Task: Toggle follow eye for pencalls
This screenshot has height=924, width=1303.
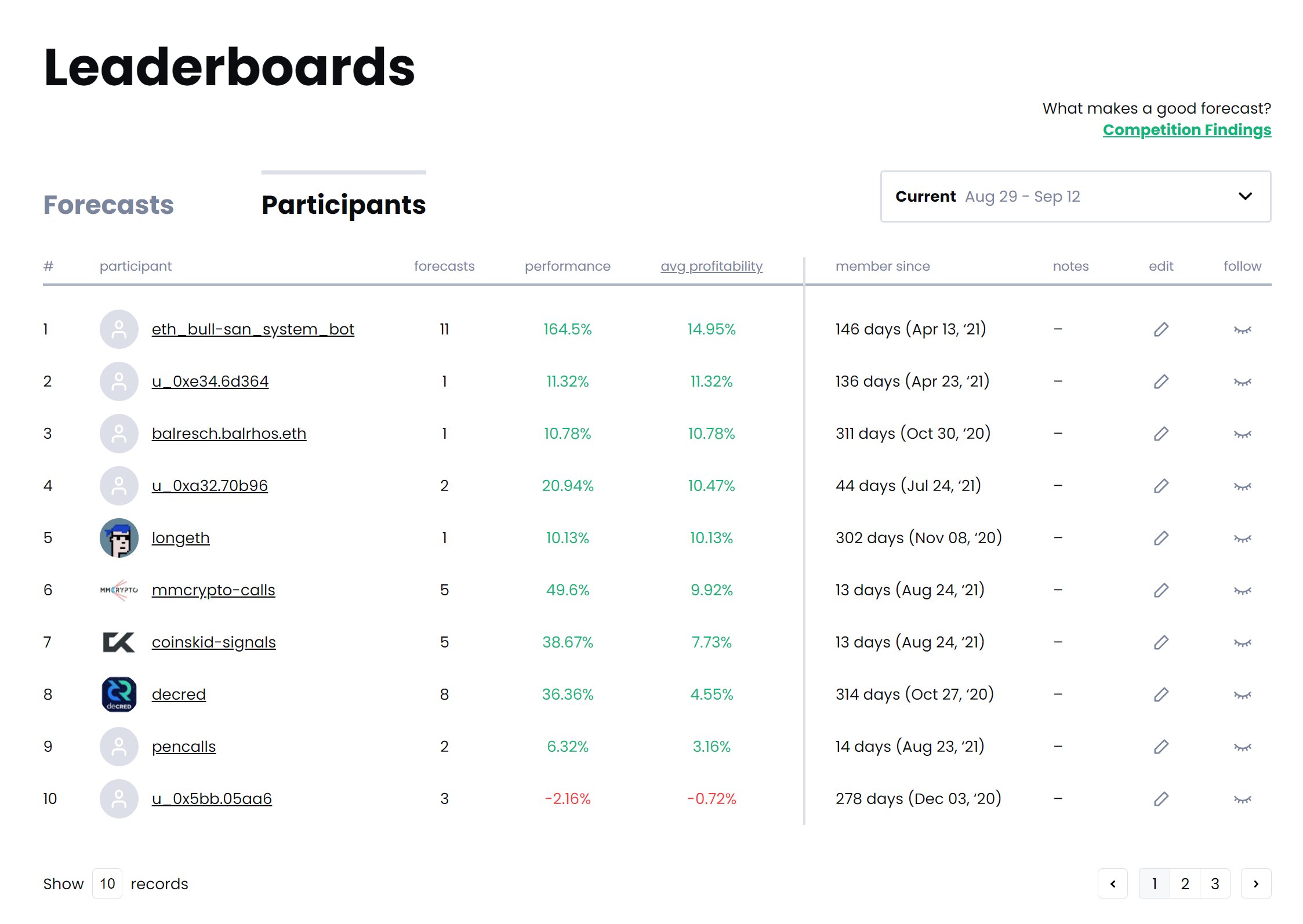Action: pyautogui.click(x=1242, y=747)
